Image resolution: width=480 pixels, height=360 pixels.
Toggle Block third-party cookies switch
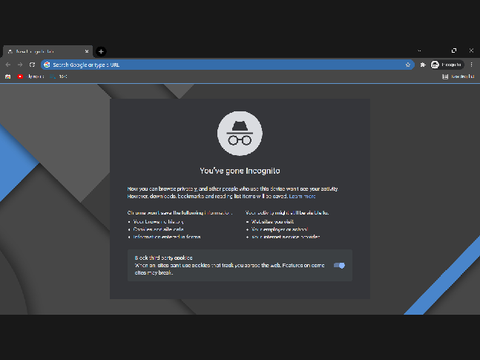pos(339,265)
